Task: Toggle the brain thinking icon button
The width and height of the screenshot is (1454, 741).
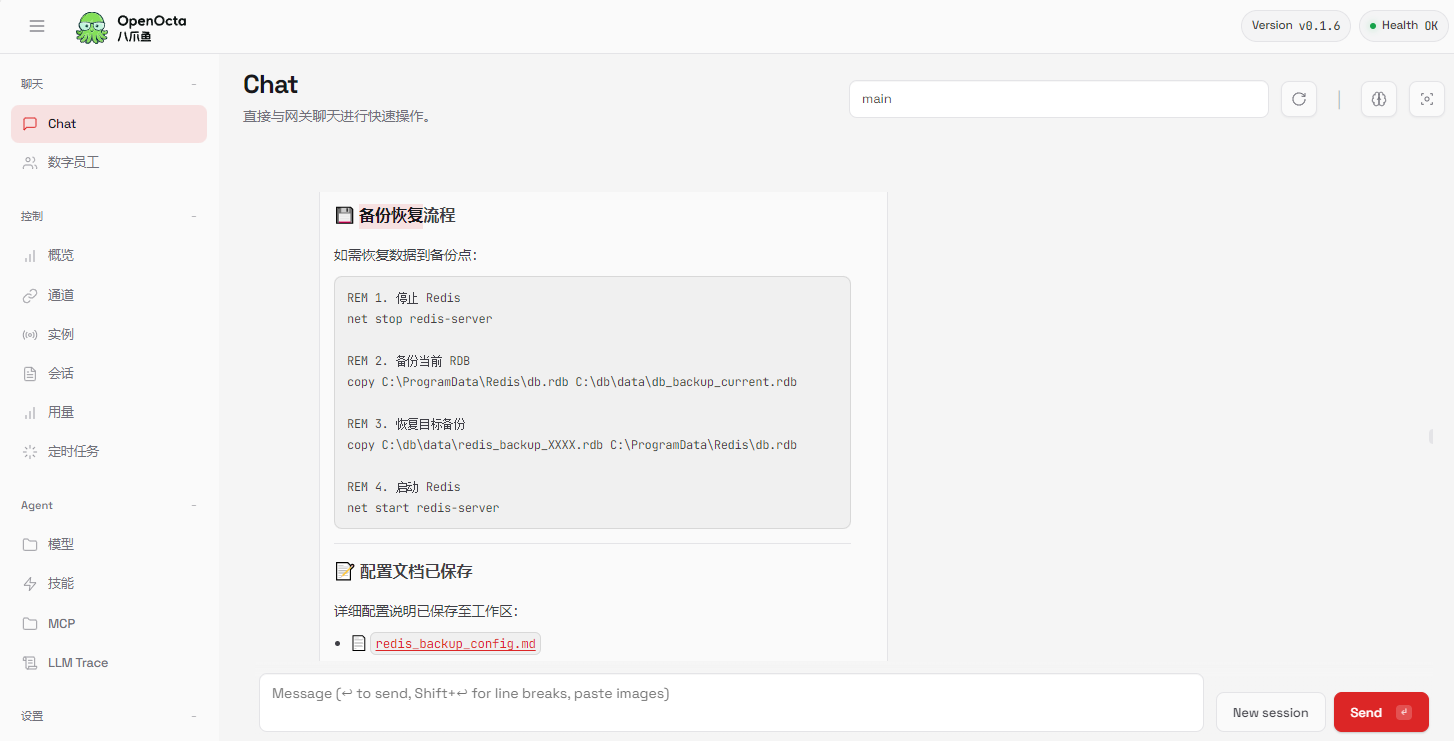Action: (x=1379, y=99)
